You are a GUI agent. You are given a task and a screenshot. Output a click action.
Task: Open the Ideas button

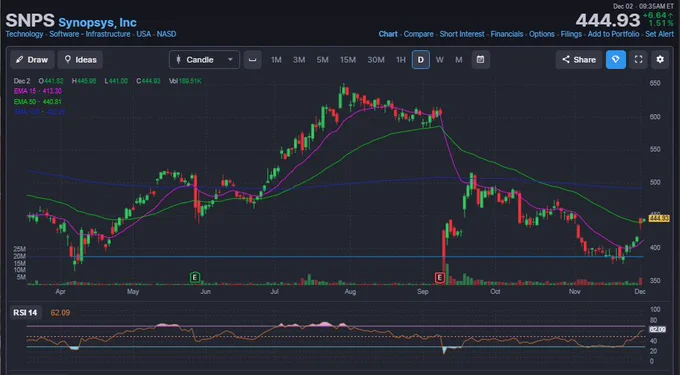[80, 60]
